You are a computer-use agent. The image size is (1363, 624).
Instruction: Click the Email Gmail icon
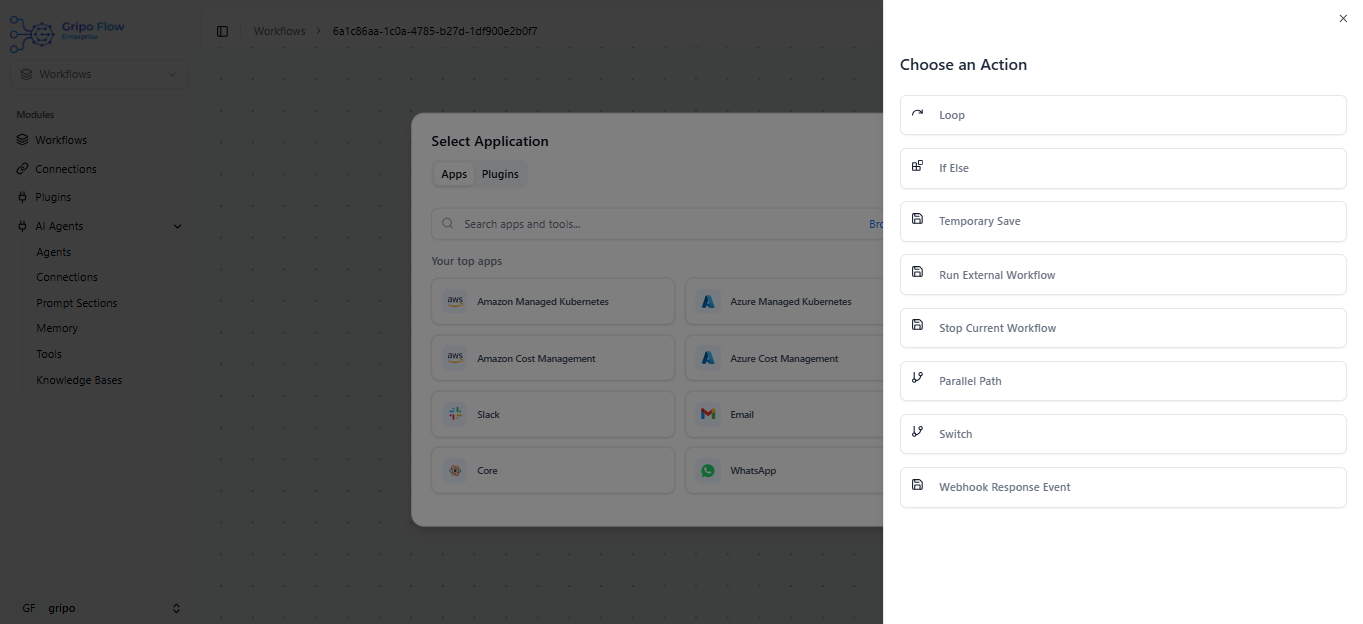point(708,414)
